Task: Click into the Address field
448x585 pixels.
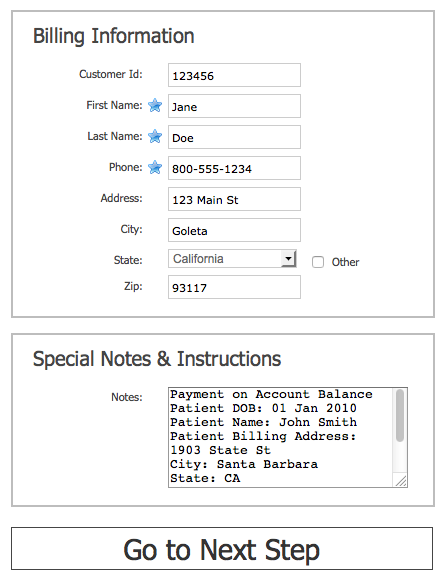Action: (x=234, y=199)
